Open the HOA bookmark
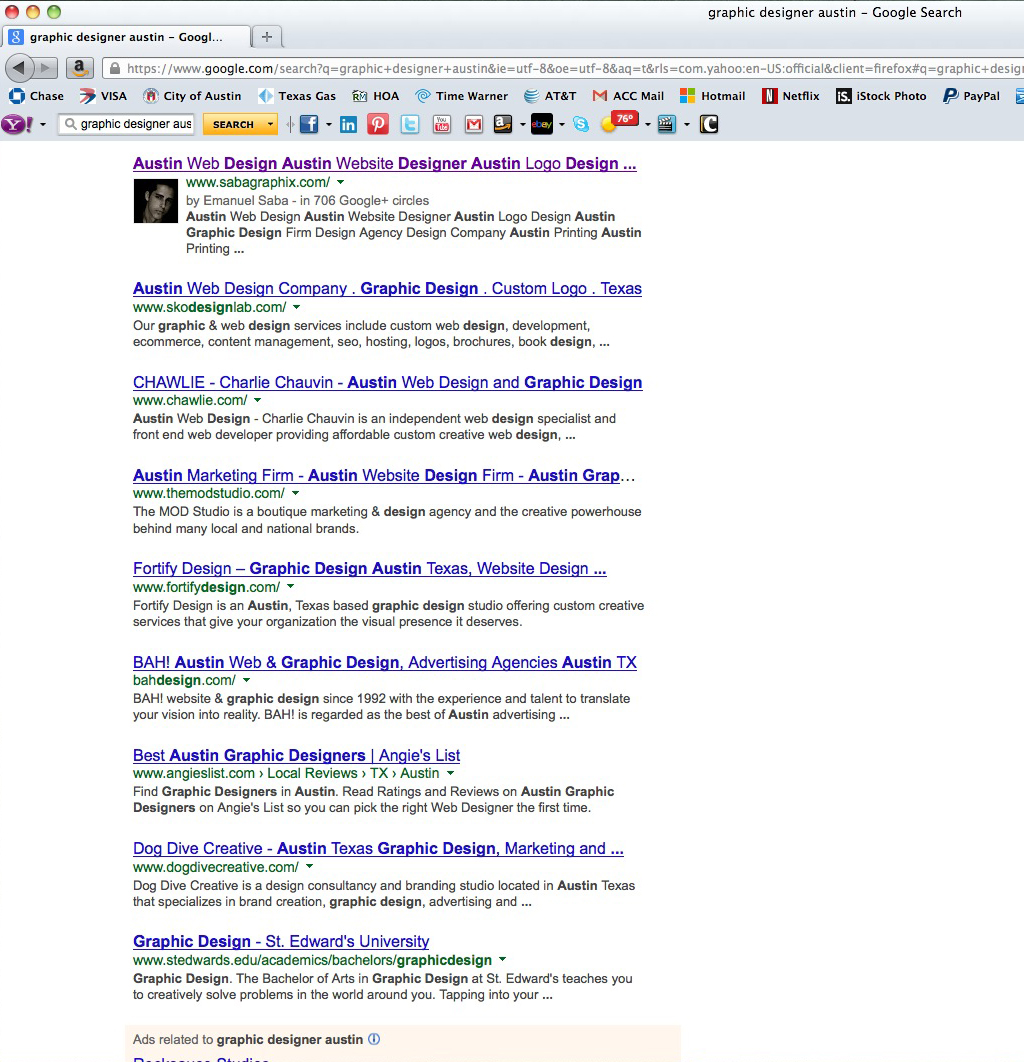The image size is (1024, 1062). 375,96
